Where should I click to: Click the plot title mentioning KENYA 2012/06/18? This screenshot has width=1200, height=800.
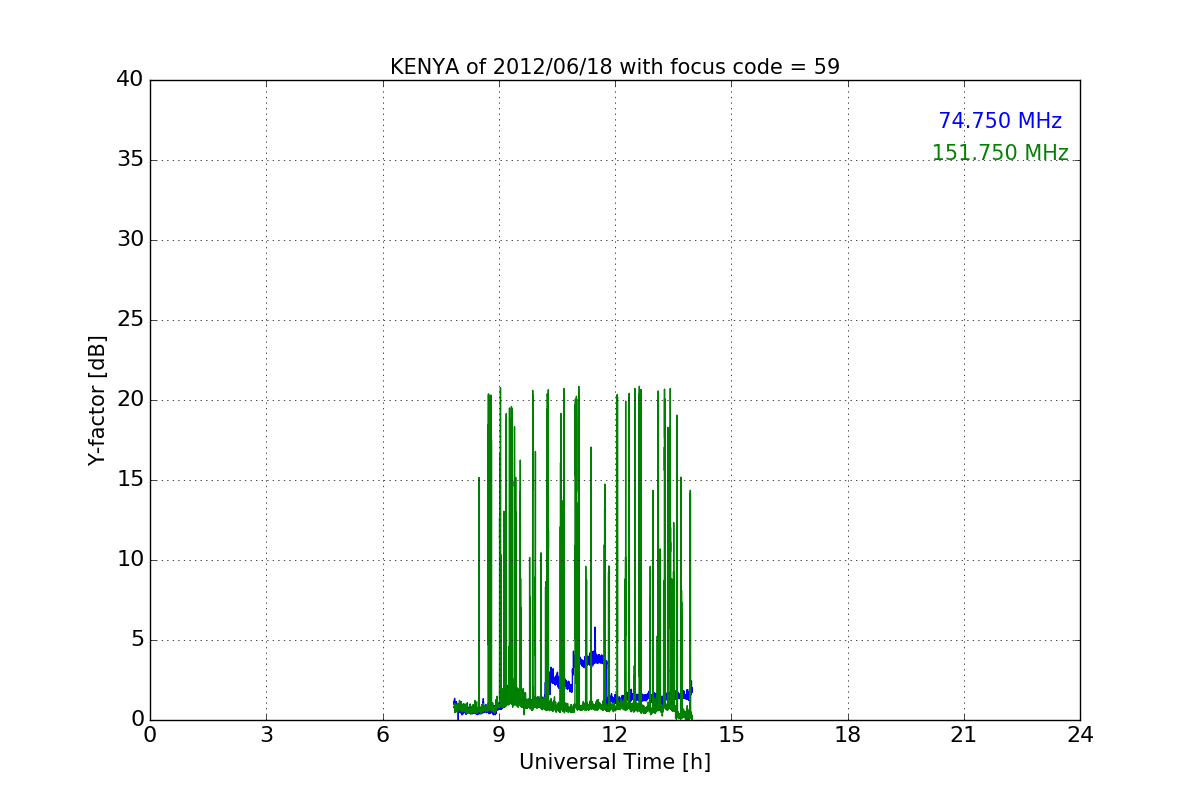click(x=615, y=67)
